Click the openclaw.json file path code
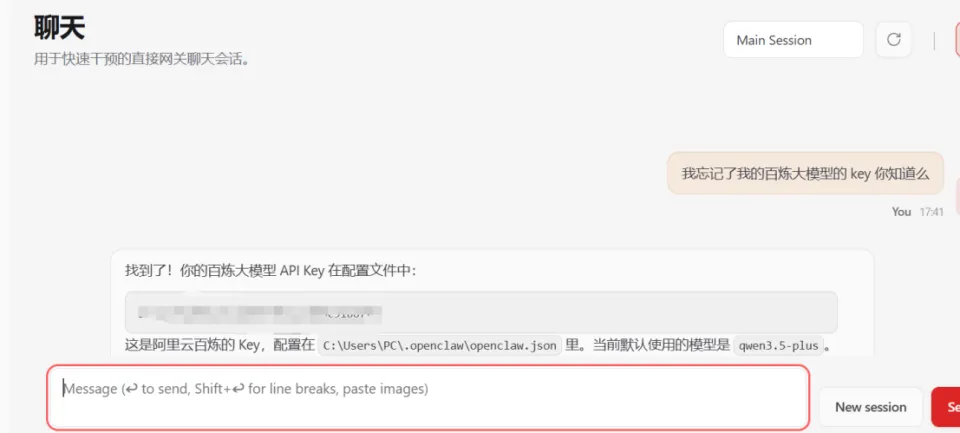Viewport: 960px width, 433px height. point(440,345)
